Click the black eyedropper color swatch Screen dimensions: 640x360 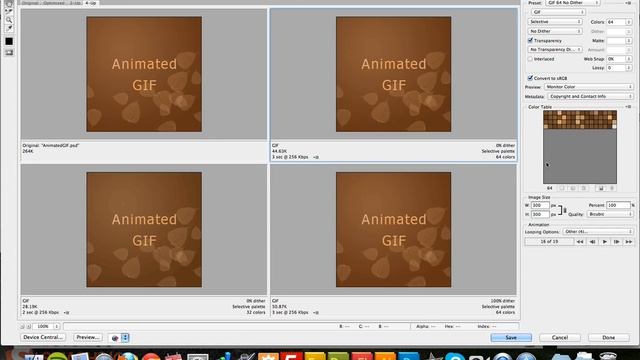coord(9,41)
